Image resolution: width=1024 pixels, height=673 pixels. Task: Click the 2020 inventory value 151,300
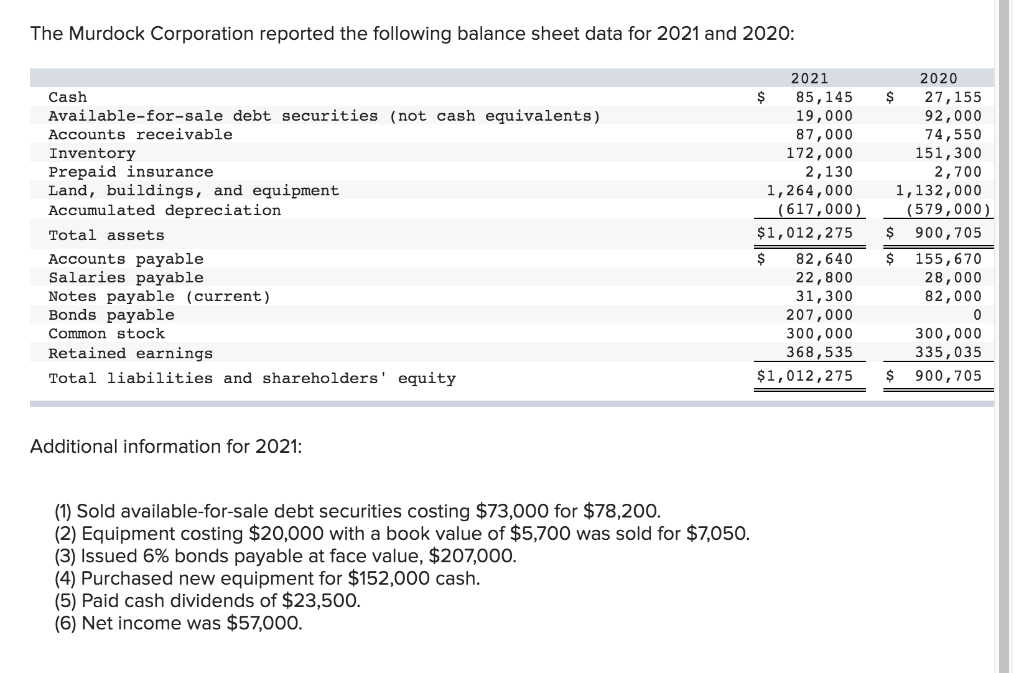point(948,153)
